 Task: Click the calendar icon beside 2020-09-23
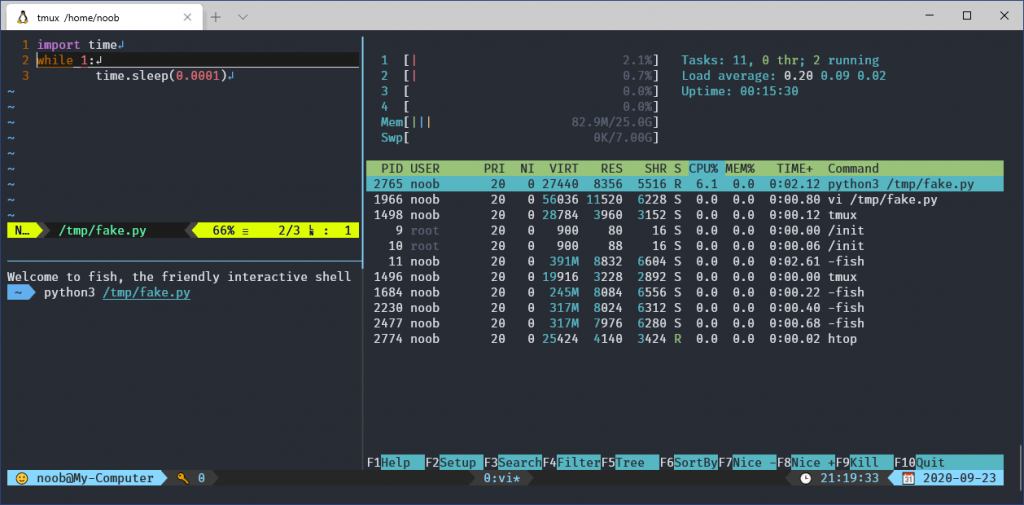click(908, 478)
